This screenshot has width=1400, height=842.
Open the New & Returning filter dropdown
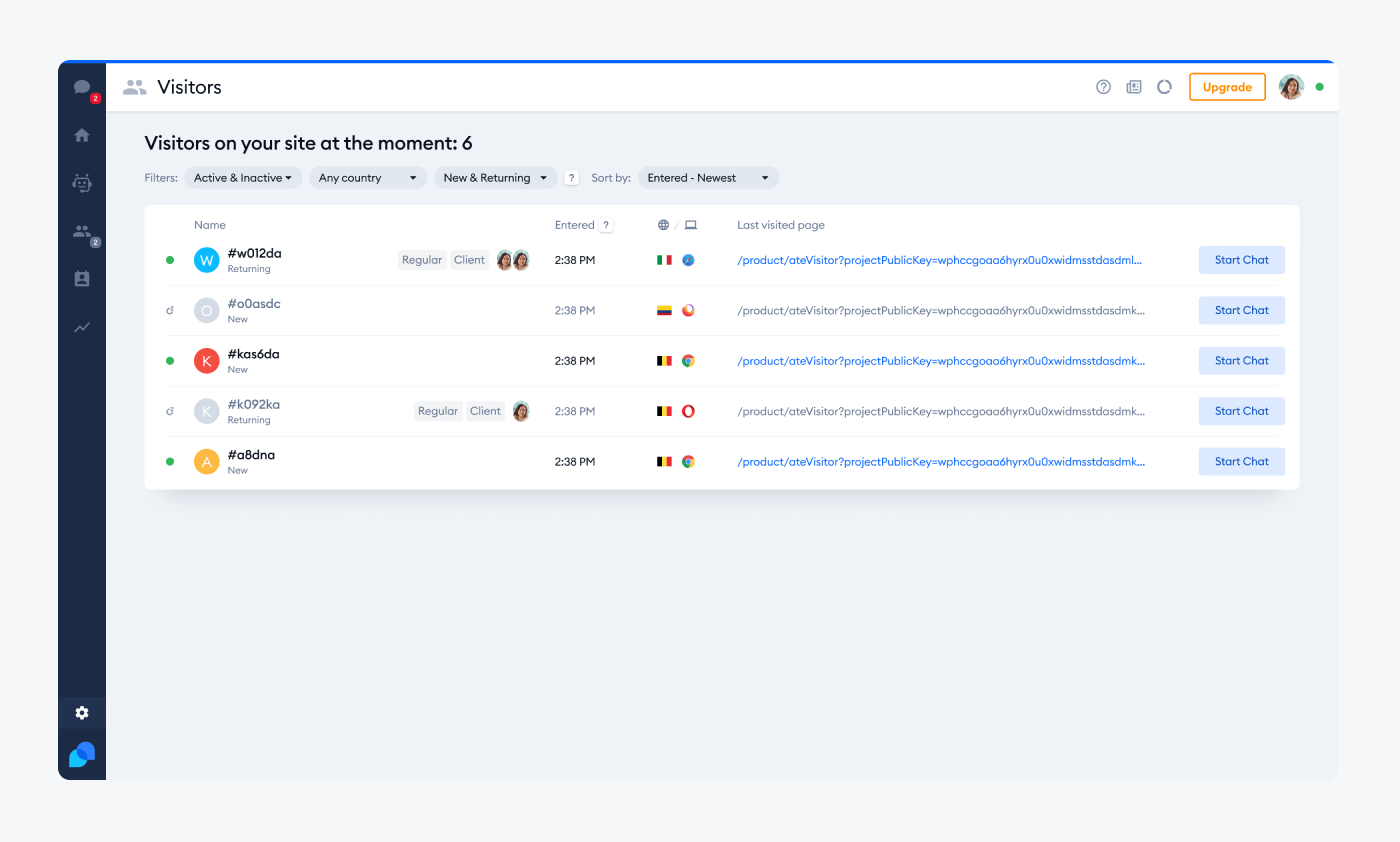[x=496, y=178]
